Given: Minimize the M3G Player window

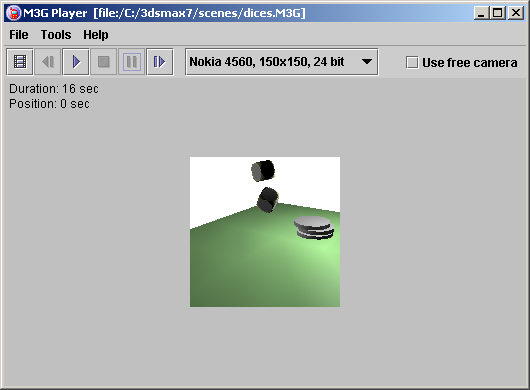Looking at the screenshot, I should coord(481,13).
